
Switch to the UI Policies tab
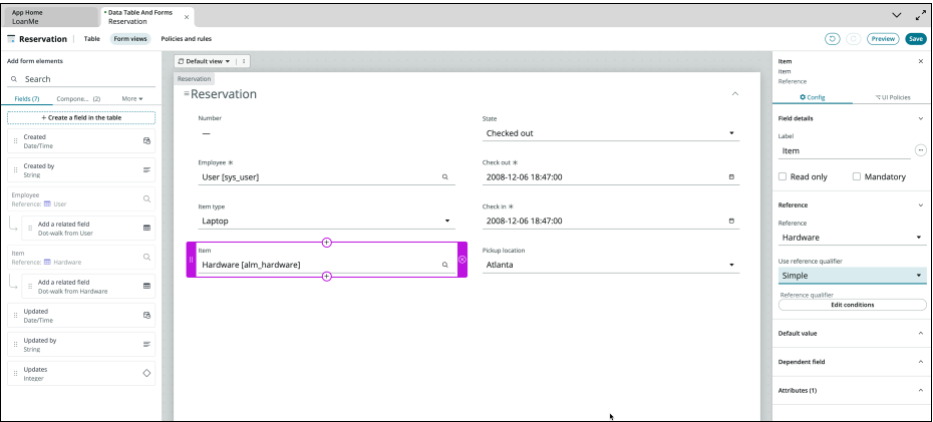click(x=892, y=97)
